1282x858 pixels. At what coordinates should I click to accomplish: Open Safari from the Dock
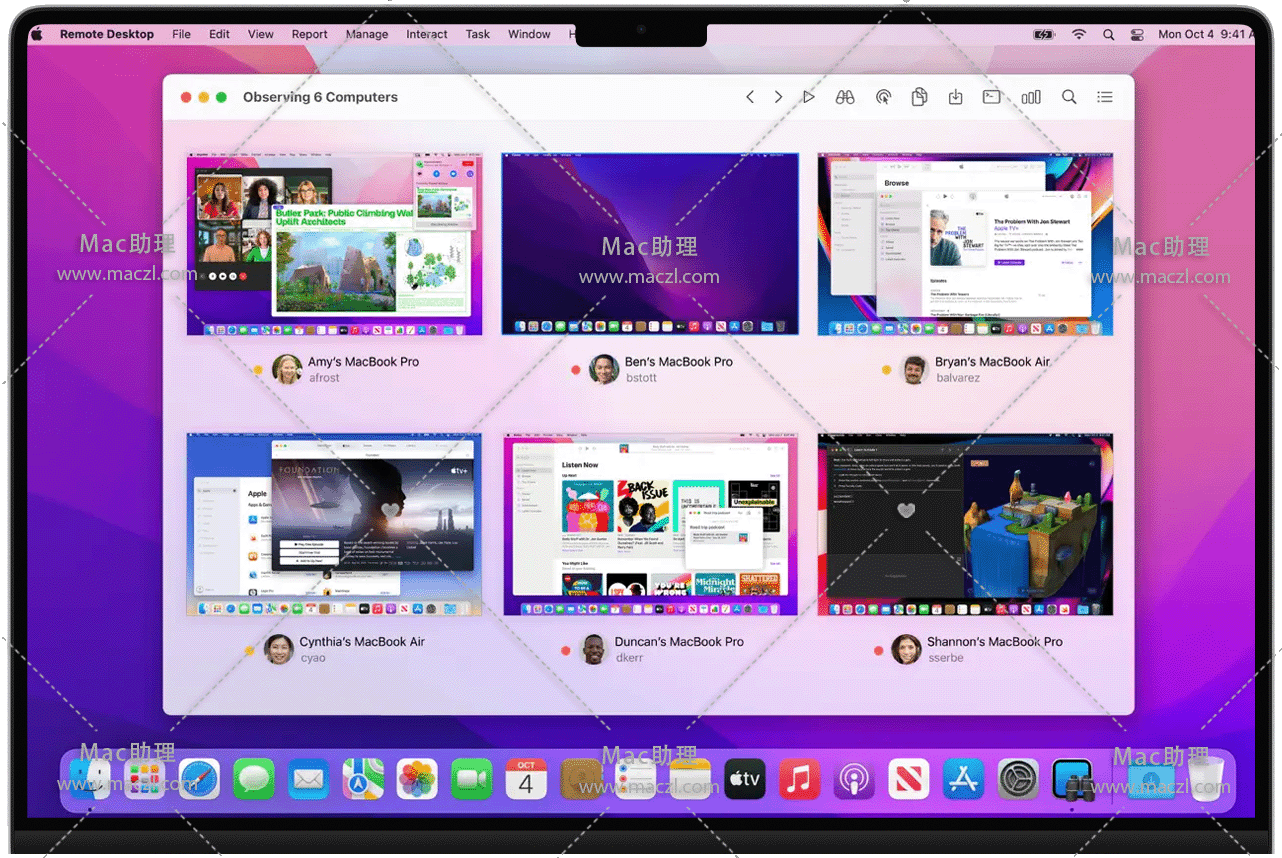200,779
